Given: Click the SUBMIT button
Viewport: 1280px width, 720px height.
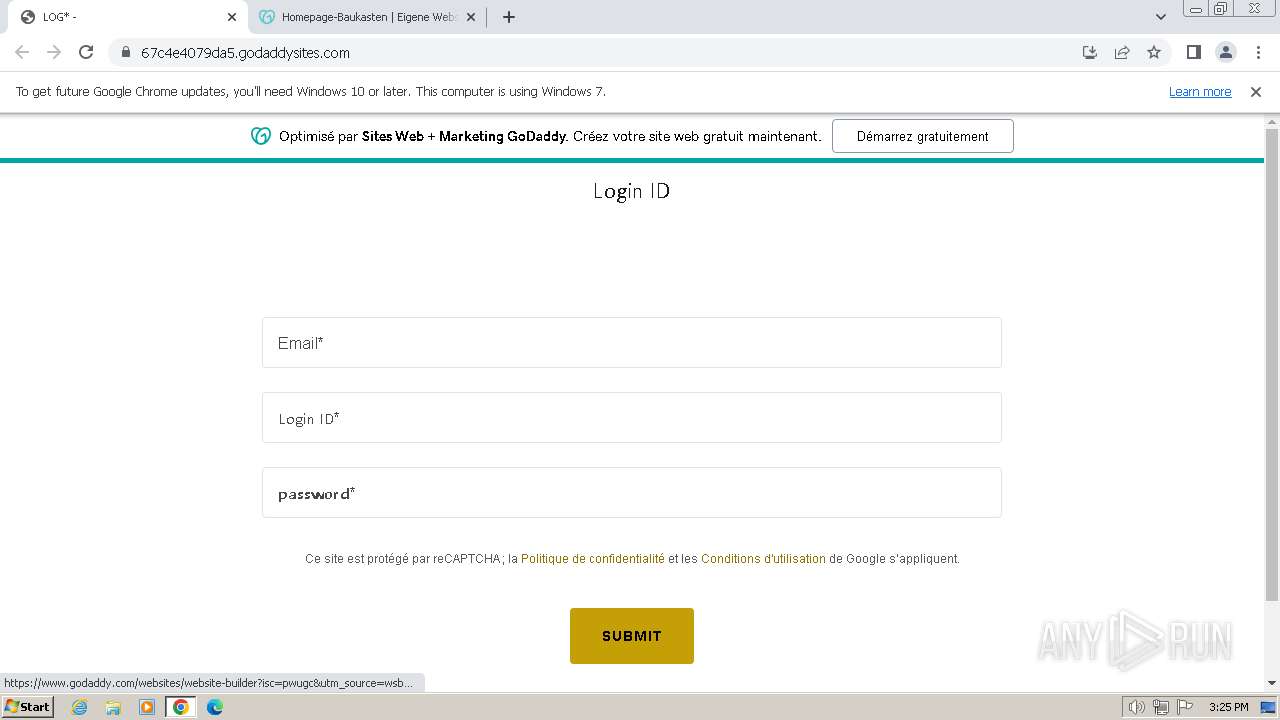Looking at the screenshot, I should [x=631, y=636].
